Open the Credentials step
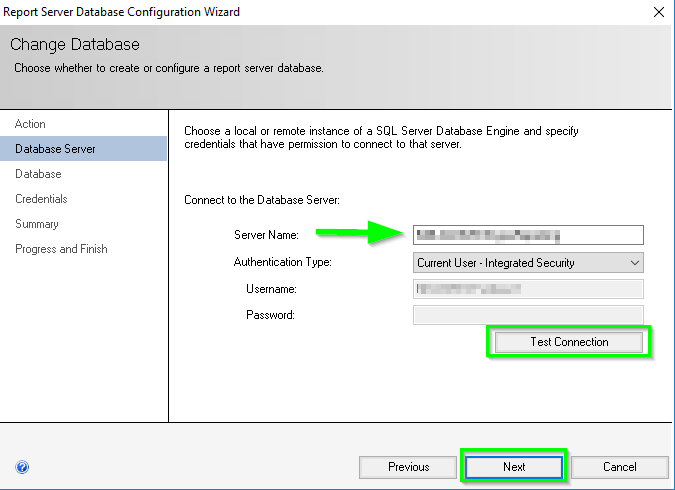Image resolution: width=675 pixels, height=490 pixels. click(42, 199)
